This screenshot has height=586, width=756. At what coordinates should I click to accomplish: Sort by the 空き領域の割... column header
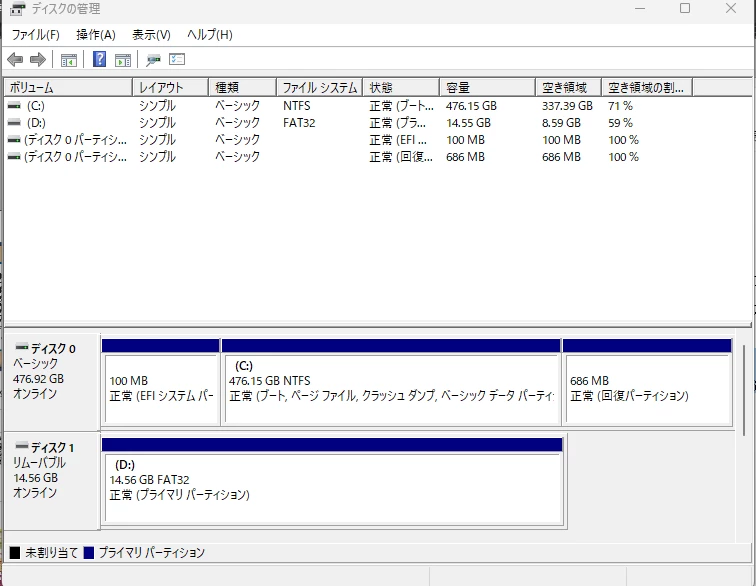tap(647, 87)
